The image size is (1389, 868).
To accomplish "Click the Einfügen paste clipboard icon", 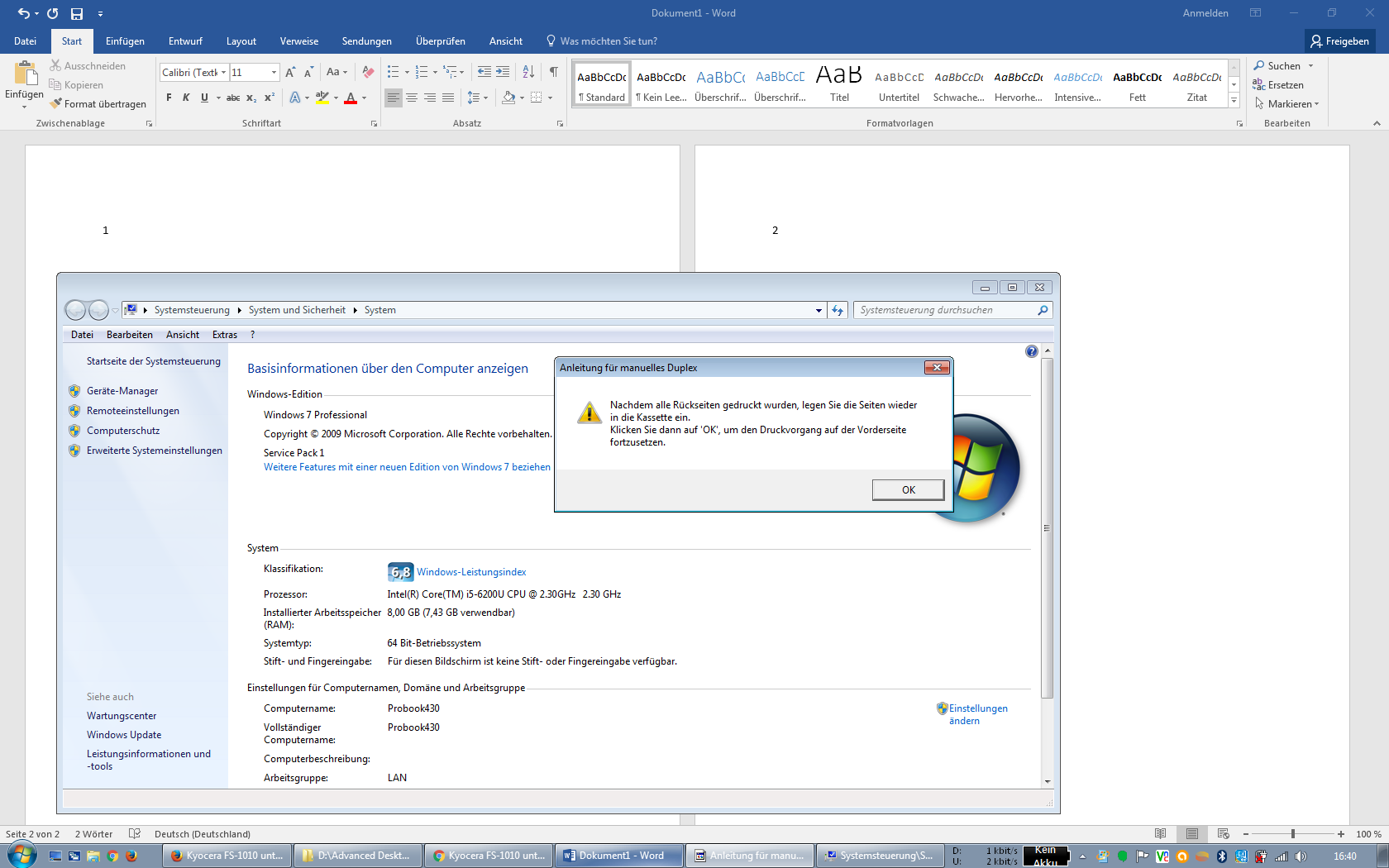I will pyautogui.click(x=25, y=74).
